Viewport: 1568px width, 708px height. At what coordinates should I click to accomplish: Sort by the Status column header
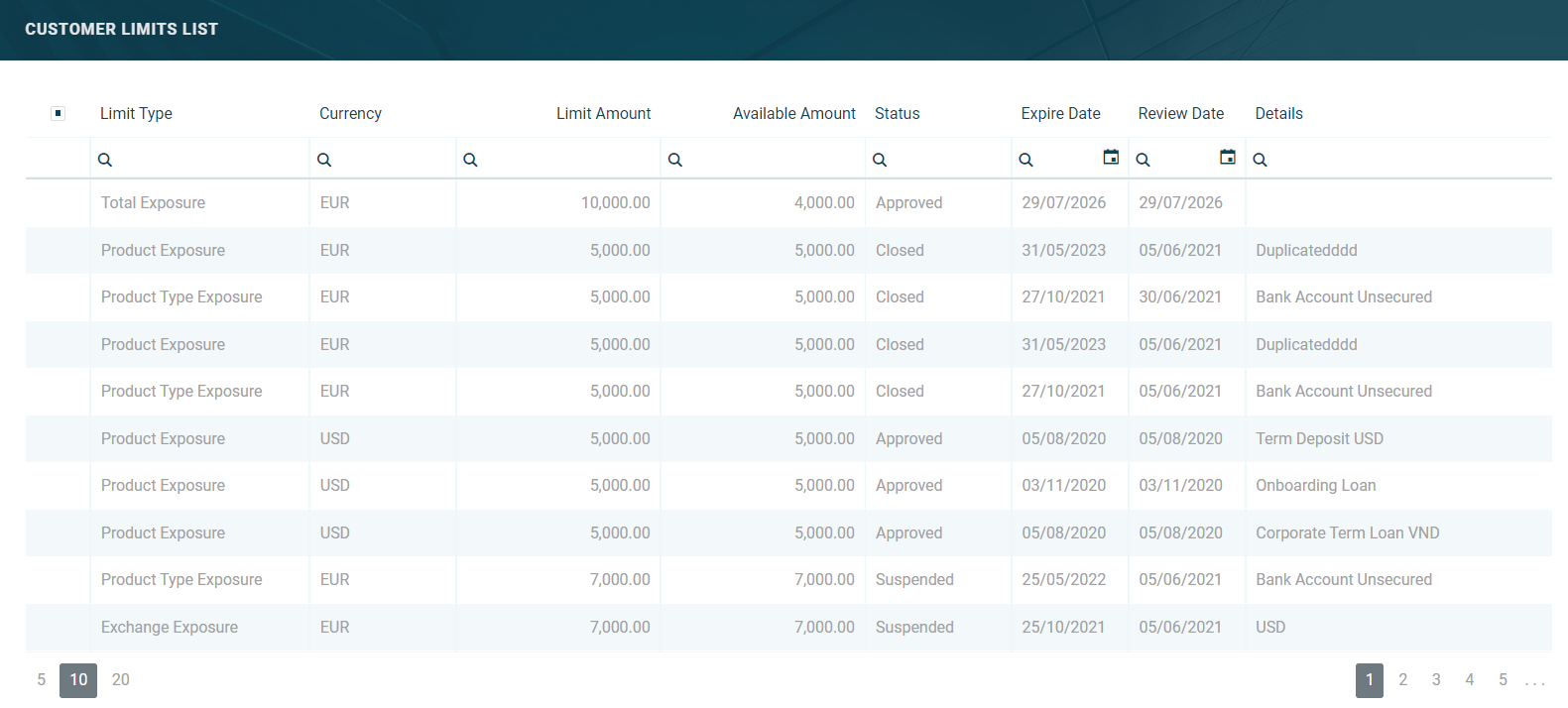pyautogui.click(x=897, y=113)
